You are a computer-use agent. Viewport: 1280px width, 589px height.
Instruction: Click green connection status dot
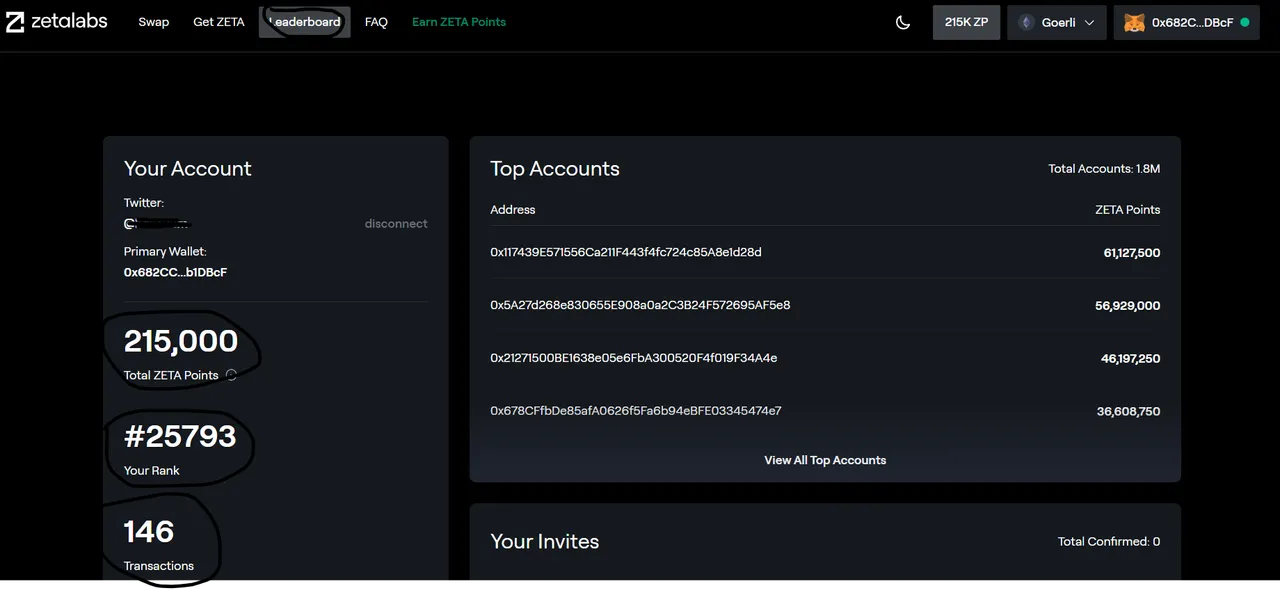point(1245,22)
